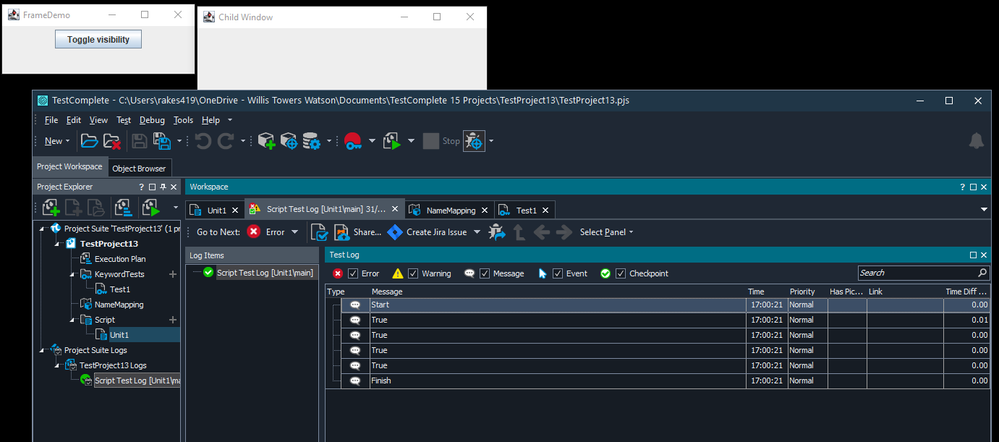Toggle the Warning filter checkbox
The width and height of the screenshot is (999, 442).
(414, 273)
